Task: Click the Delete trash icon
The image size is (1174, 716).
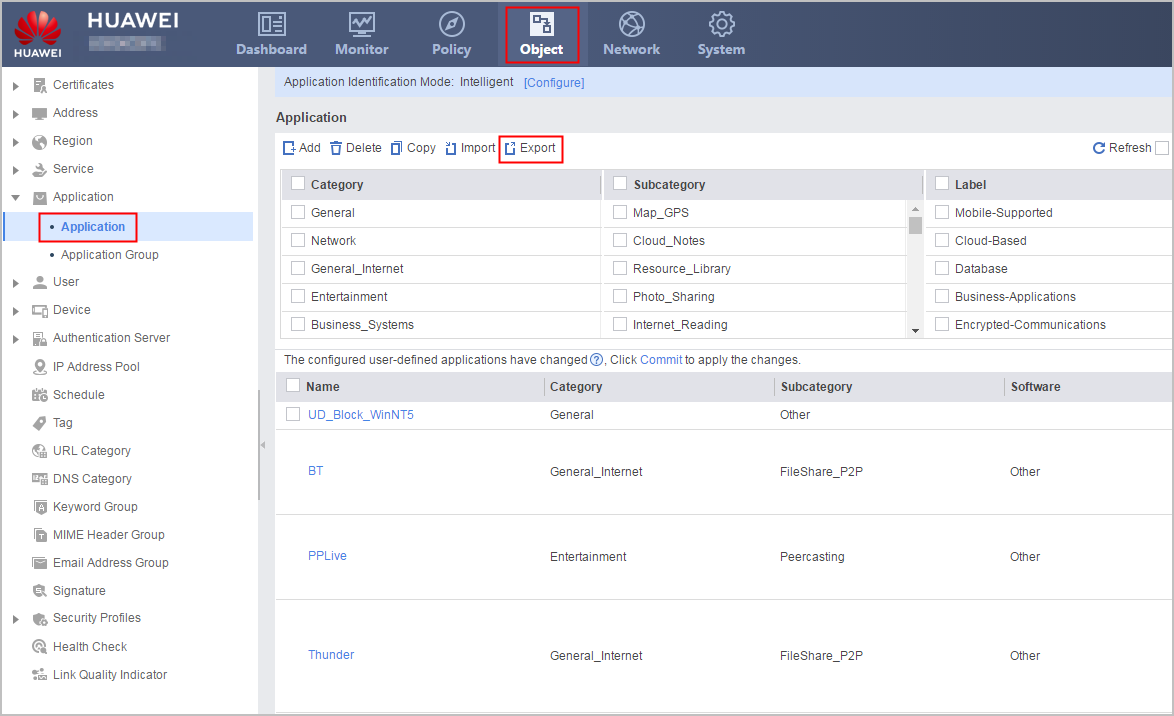Action: (336, 148)
